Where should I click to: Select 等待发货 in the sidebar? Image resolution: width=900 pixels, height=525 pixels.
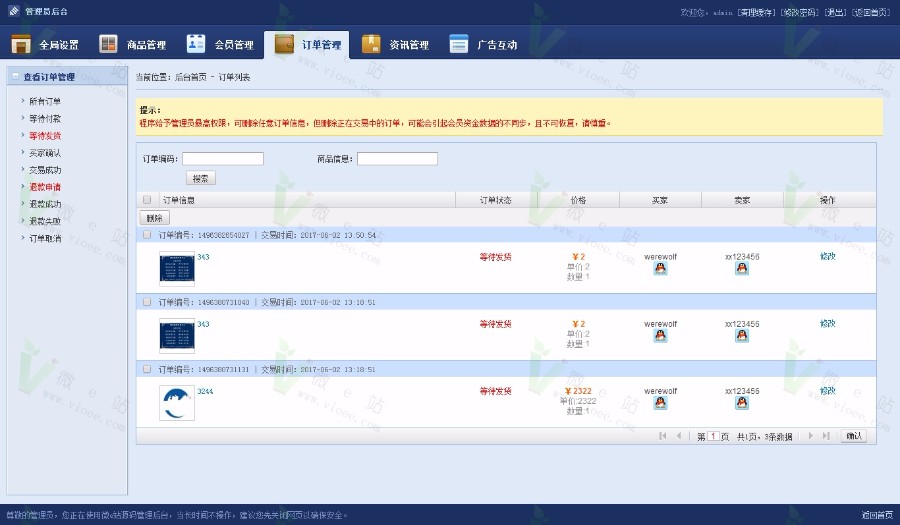click(x=45, y=136)
